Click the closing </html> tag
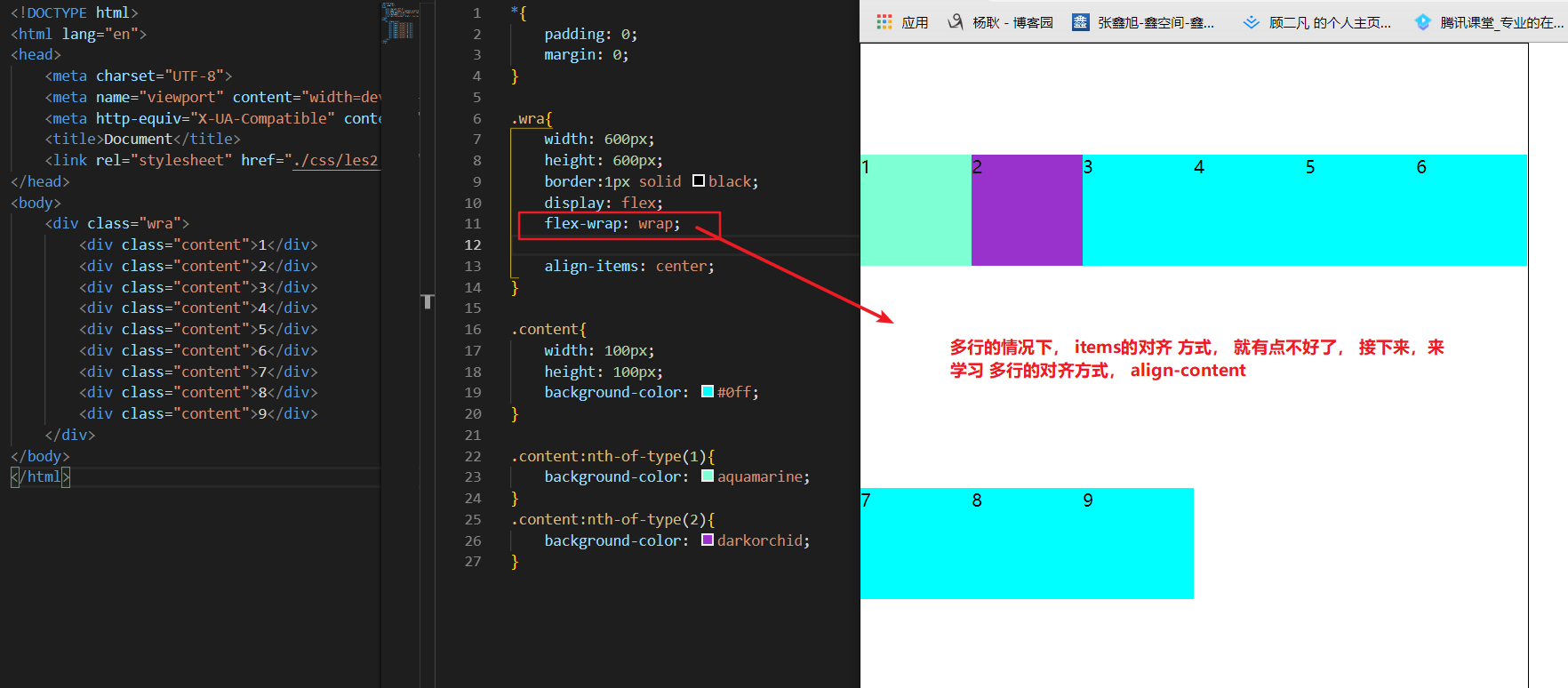1568x688 pixels. click(x=40, y=477)
